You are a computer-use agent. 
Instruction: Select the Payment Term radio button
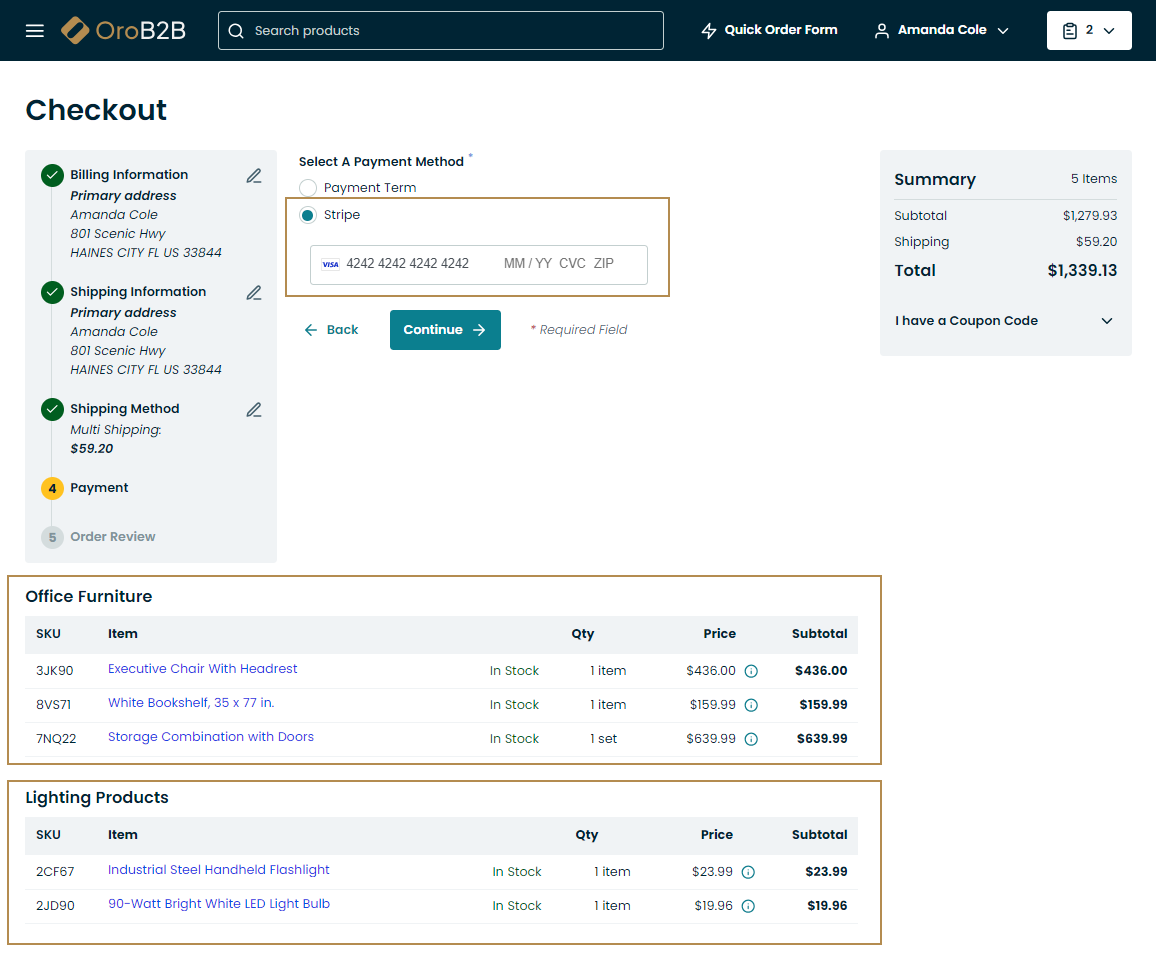pyautogui.click(x=308, y=188)
